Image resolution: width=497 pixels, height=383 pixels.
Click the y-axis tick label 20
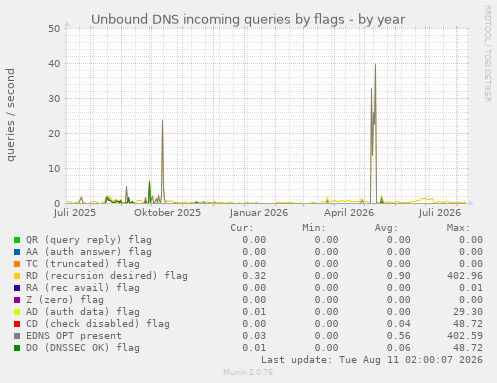(54, 134)
